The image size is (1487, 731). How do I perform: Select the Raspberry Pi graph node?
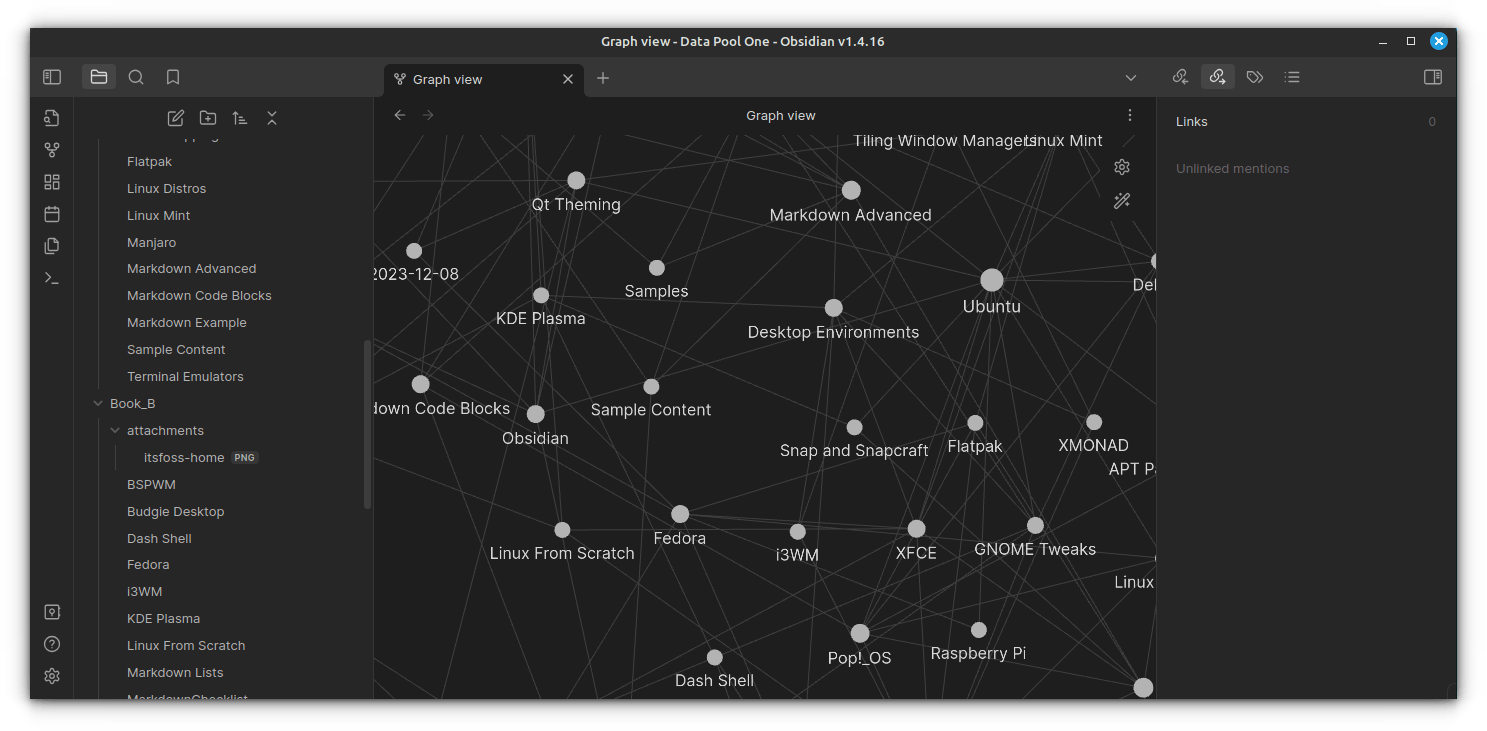979,630
